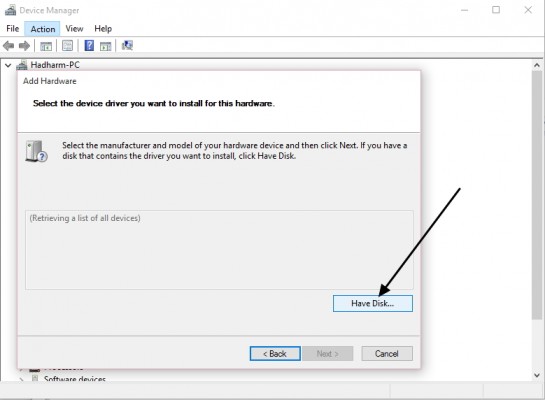Click the Scan for hardware changes icon
The height and width of the screenshot is (400, 545).
point(127,46)
